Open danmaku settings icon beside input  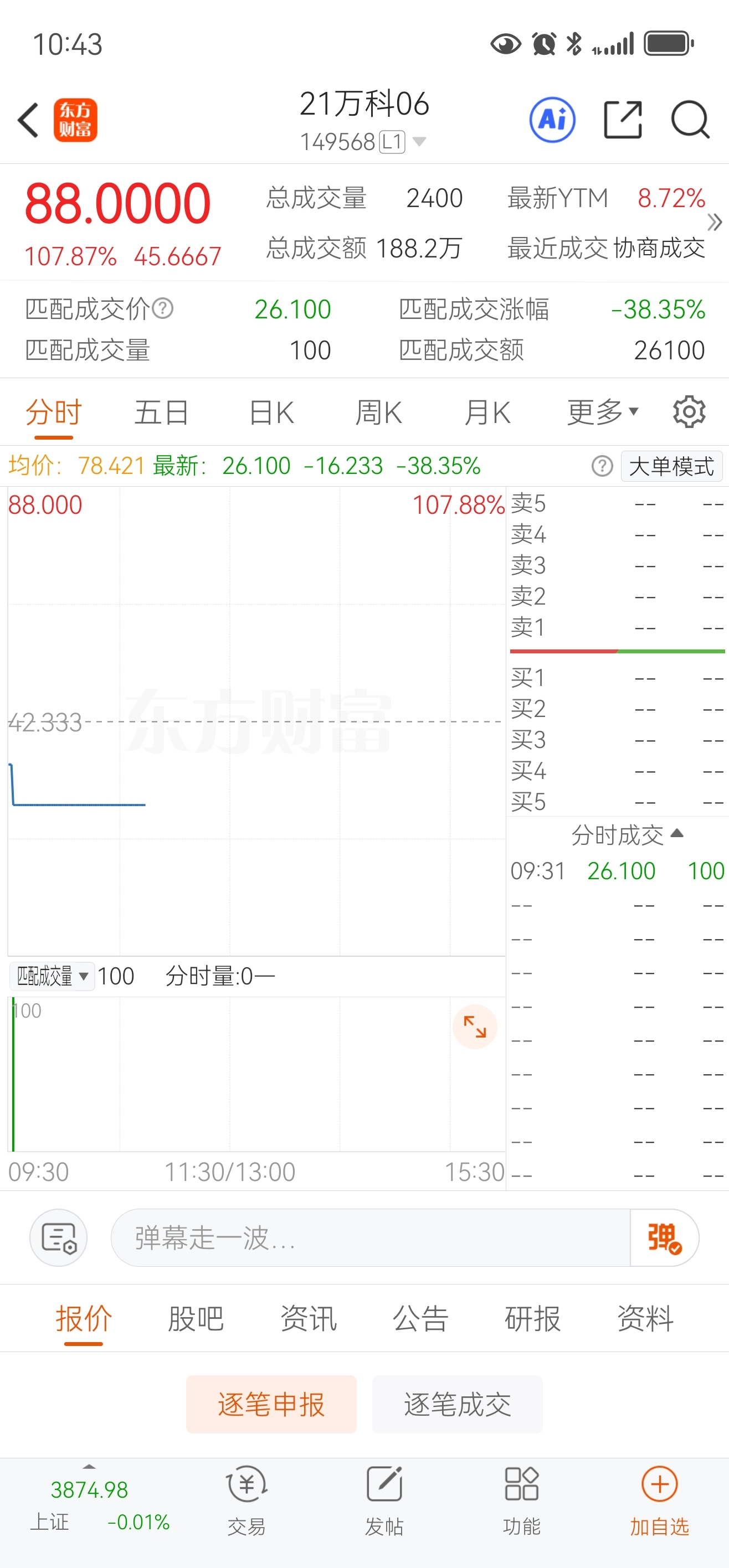click(59, 1237)
